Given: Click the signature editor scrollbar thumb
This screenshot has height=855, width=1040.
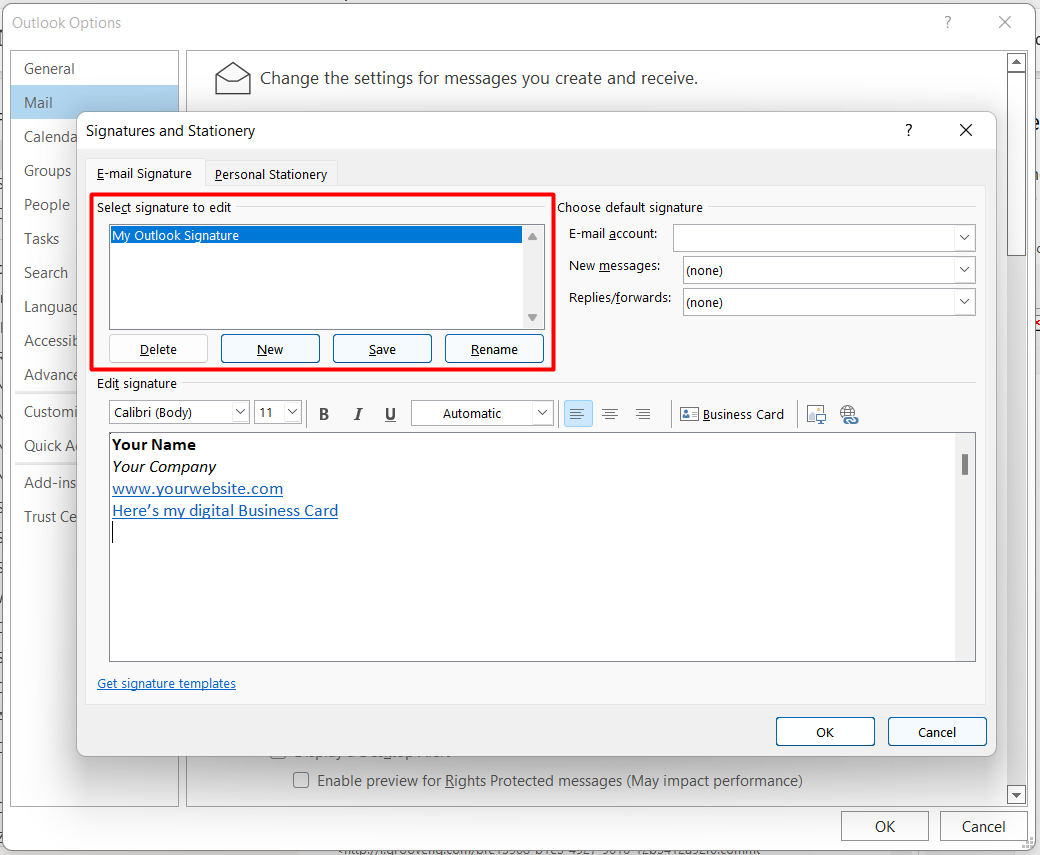Looking at the screenshot, I should click(x=965, y=464).
